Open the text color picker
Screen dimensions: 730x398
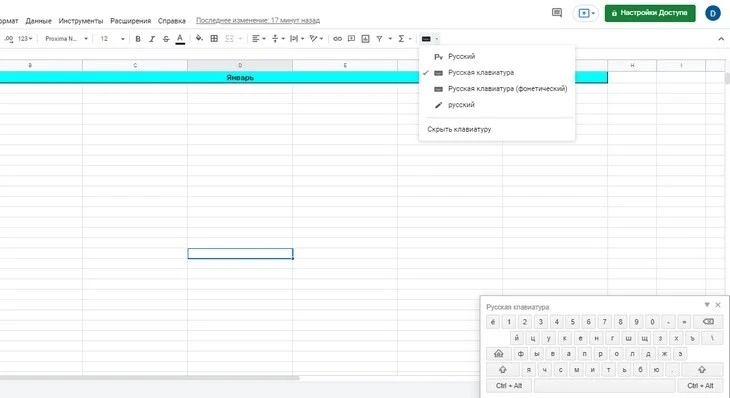[x=180, y=39]
